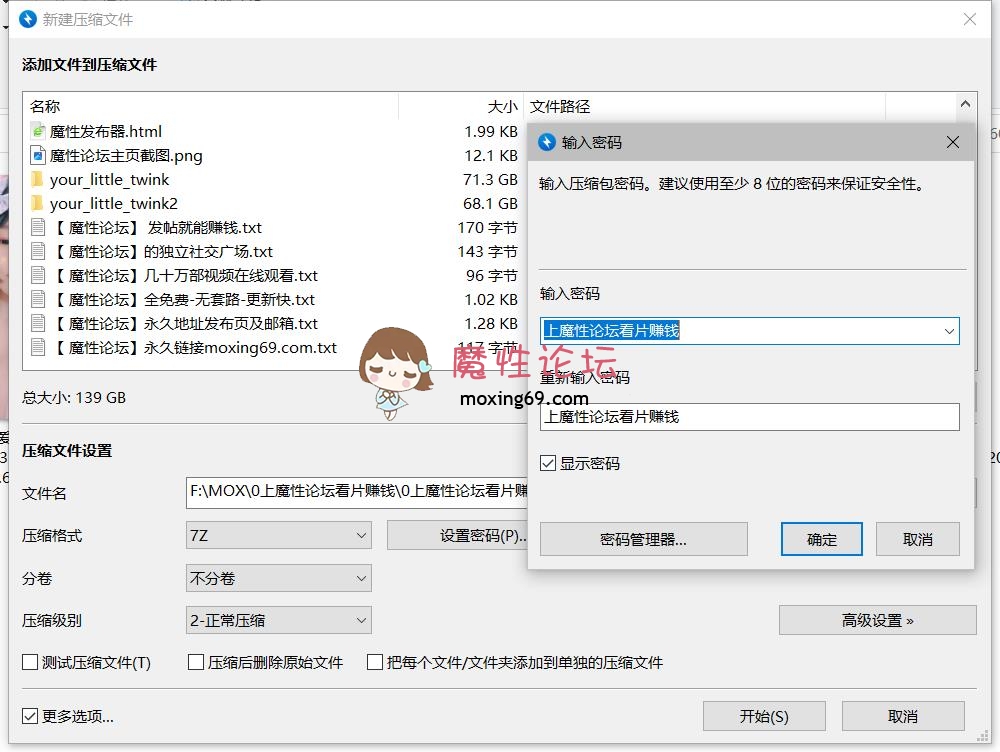The height and width of the screenshot is (752, 1000).
Task: Check 压缩后删除原始文件 option
Action: [x=196, y=662]
